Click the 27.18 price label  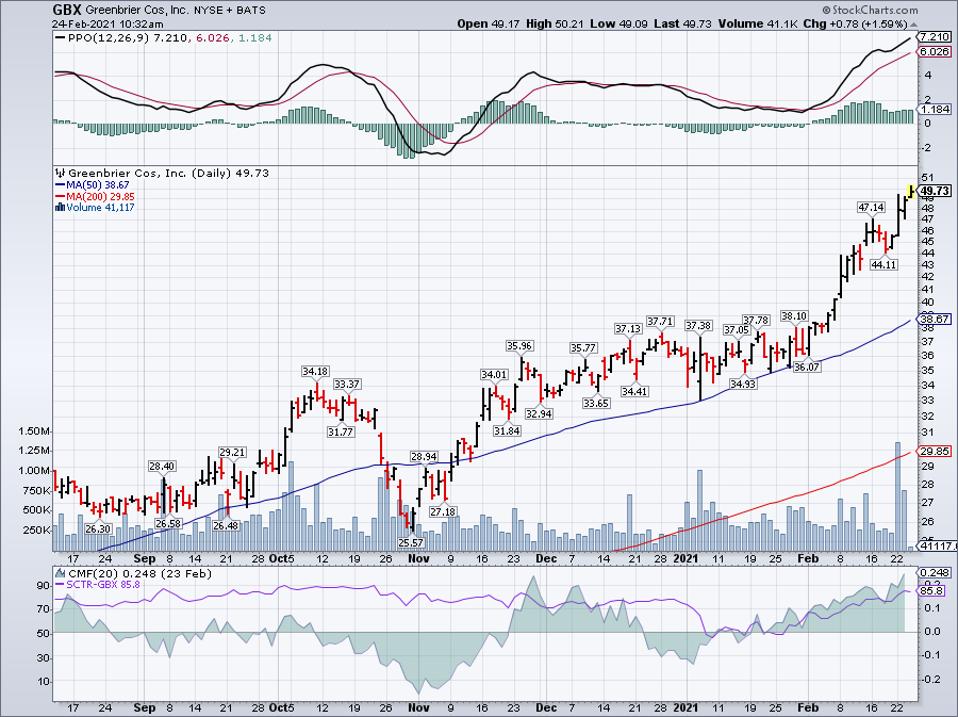(x=442, y=512)
